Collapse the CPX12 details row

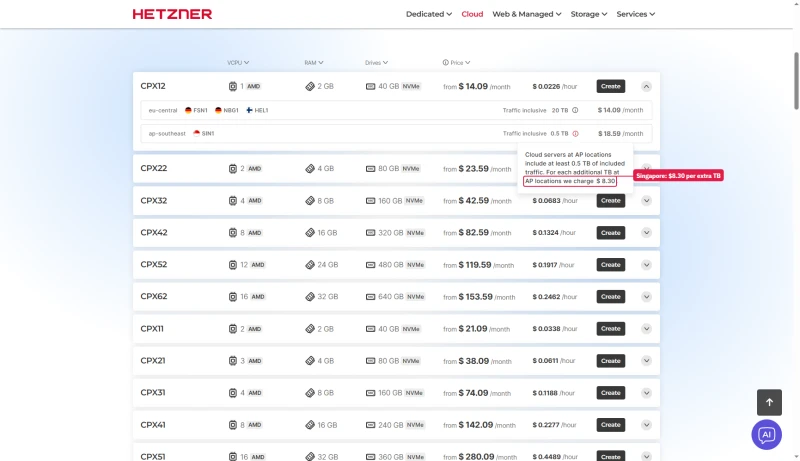[646, 87]
